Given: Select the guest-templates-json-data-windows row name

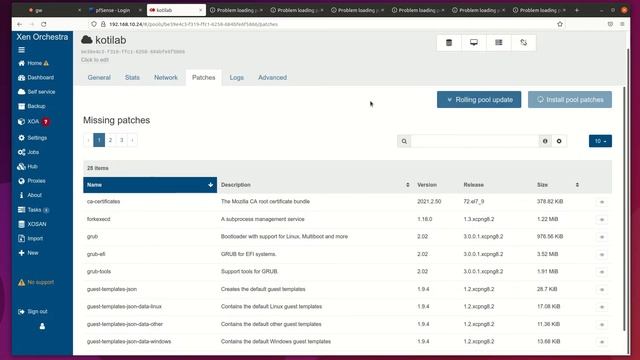Looking at the screenshot, I should pyautogui.click(x=129, y=342).
